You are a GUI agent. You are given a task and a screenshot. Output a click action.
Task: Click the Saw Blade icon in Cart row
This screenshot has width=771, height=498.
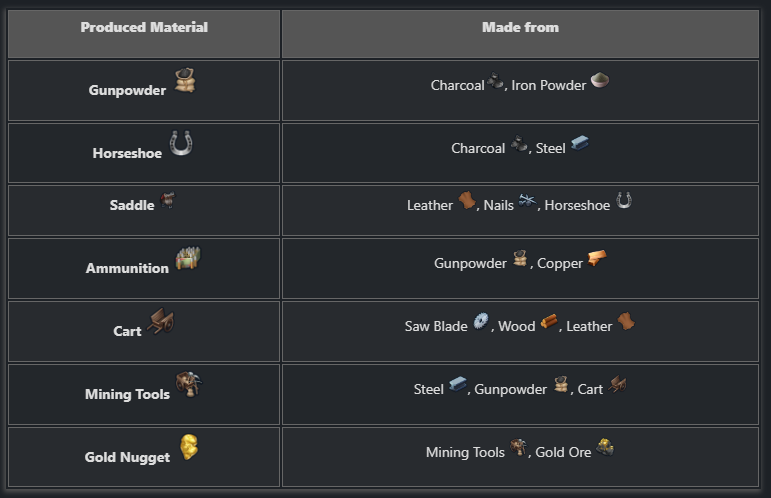click(481, 321)
